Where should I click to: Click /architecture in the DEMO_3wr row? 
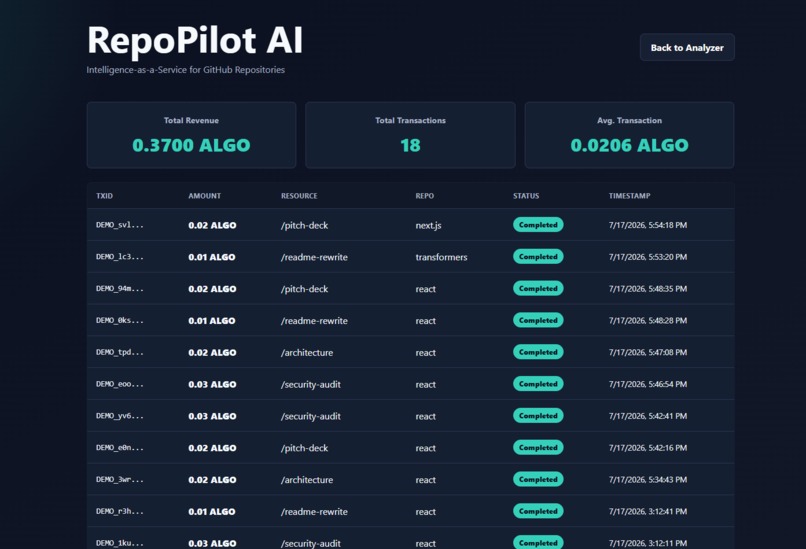(307, 480)
